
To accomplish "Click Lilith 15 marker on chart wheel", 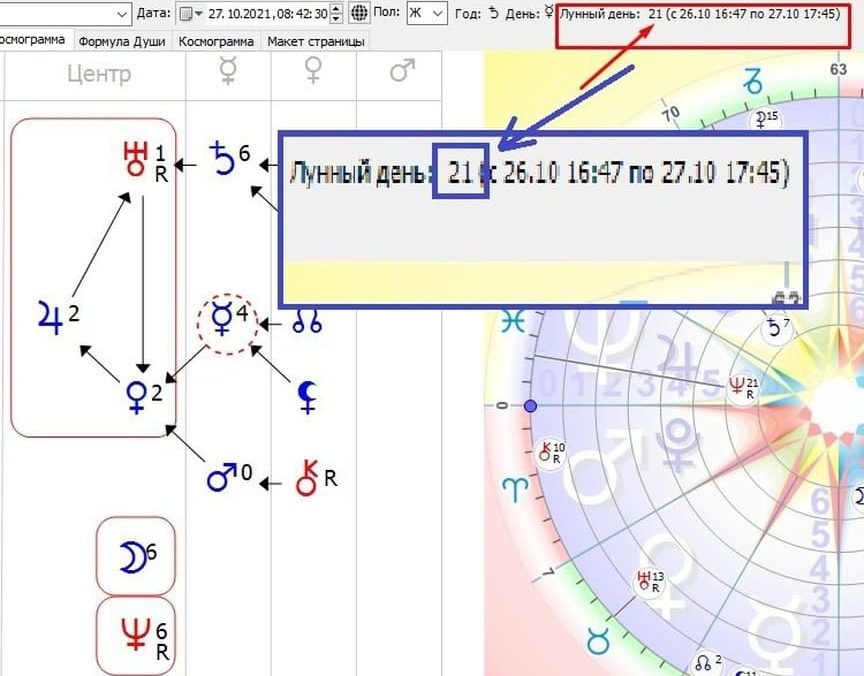I will [766, 119].
